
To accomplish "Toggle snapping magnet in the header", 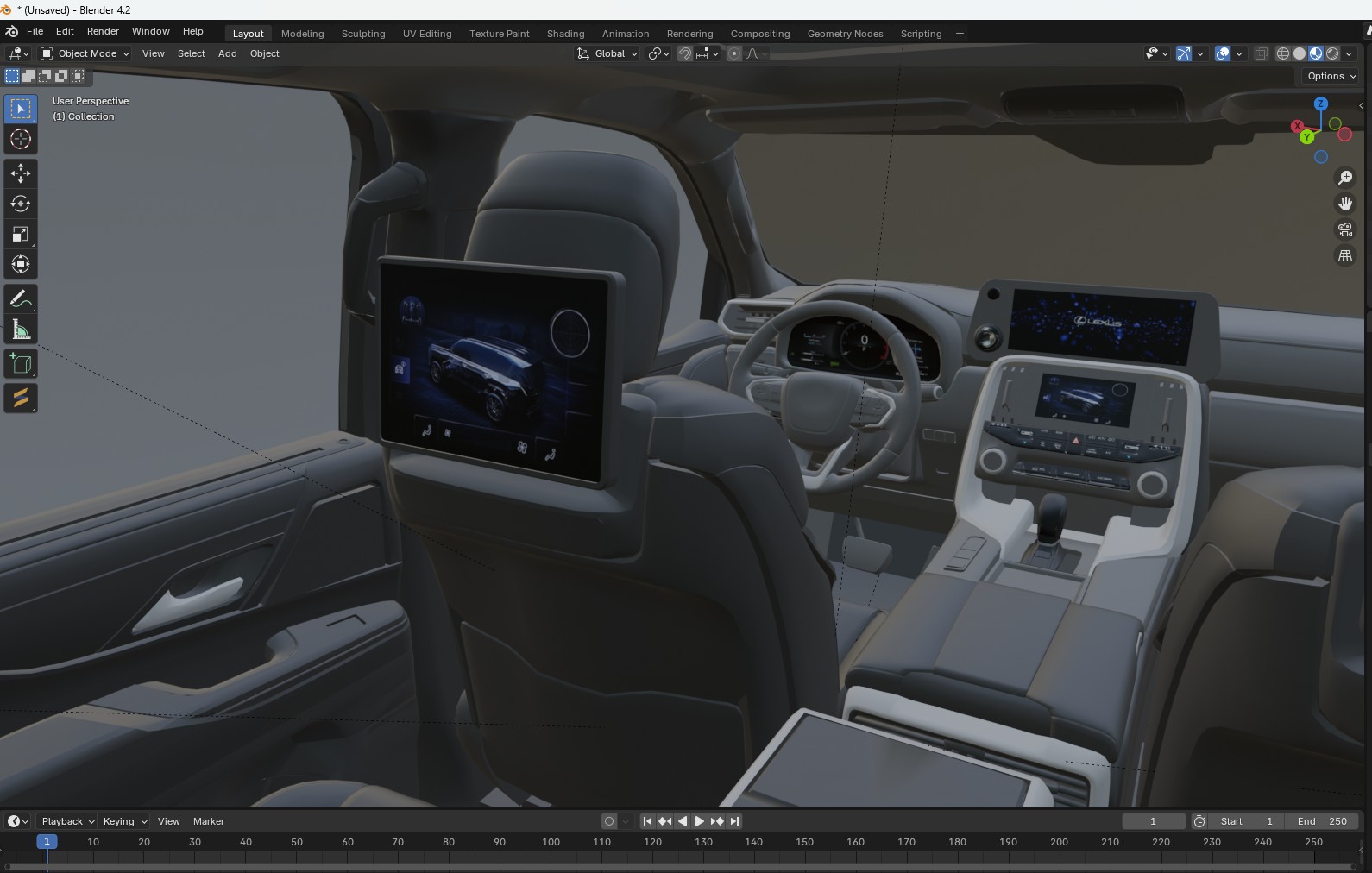I will click(685, 53).
